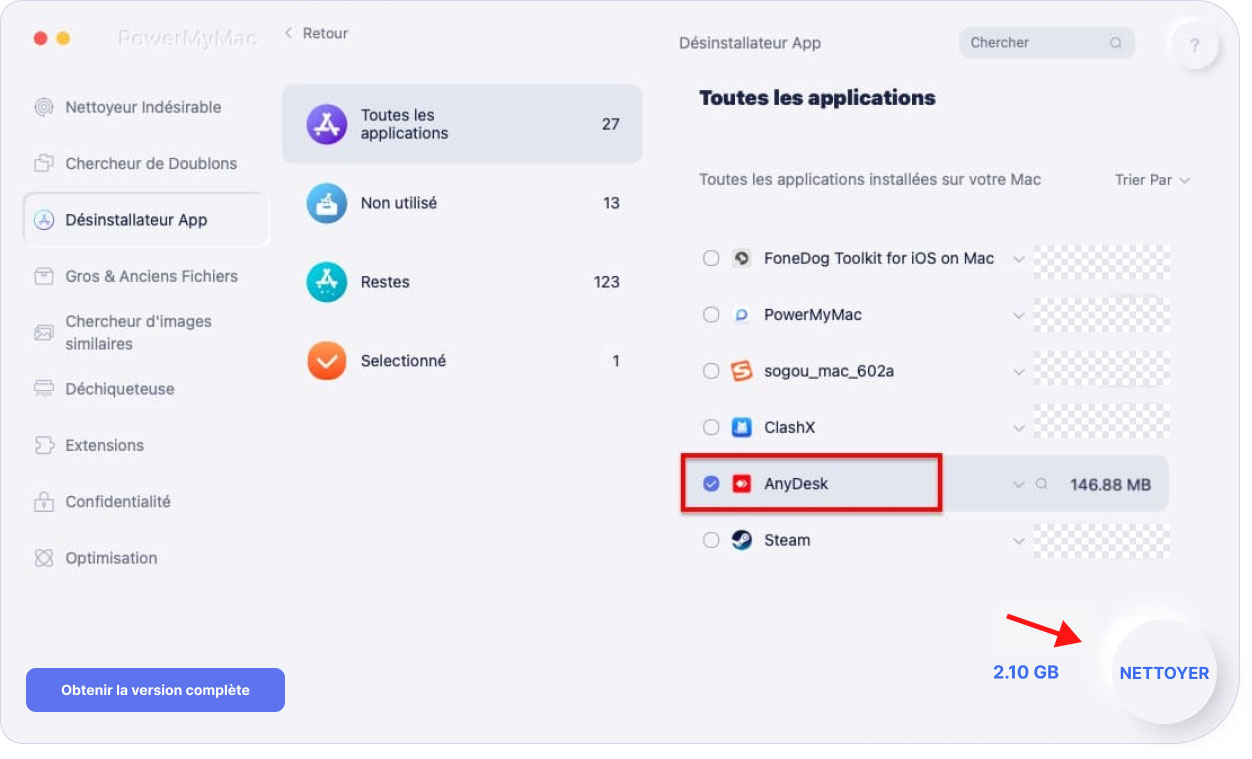Click the Déchiqueteuse shredder icon
This screenshot has width=1252, height=759.
pos(43,389)
